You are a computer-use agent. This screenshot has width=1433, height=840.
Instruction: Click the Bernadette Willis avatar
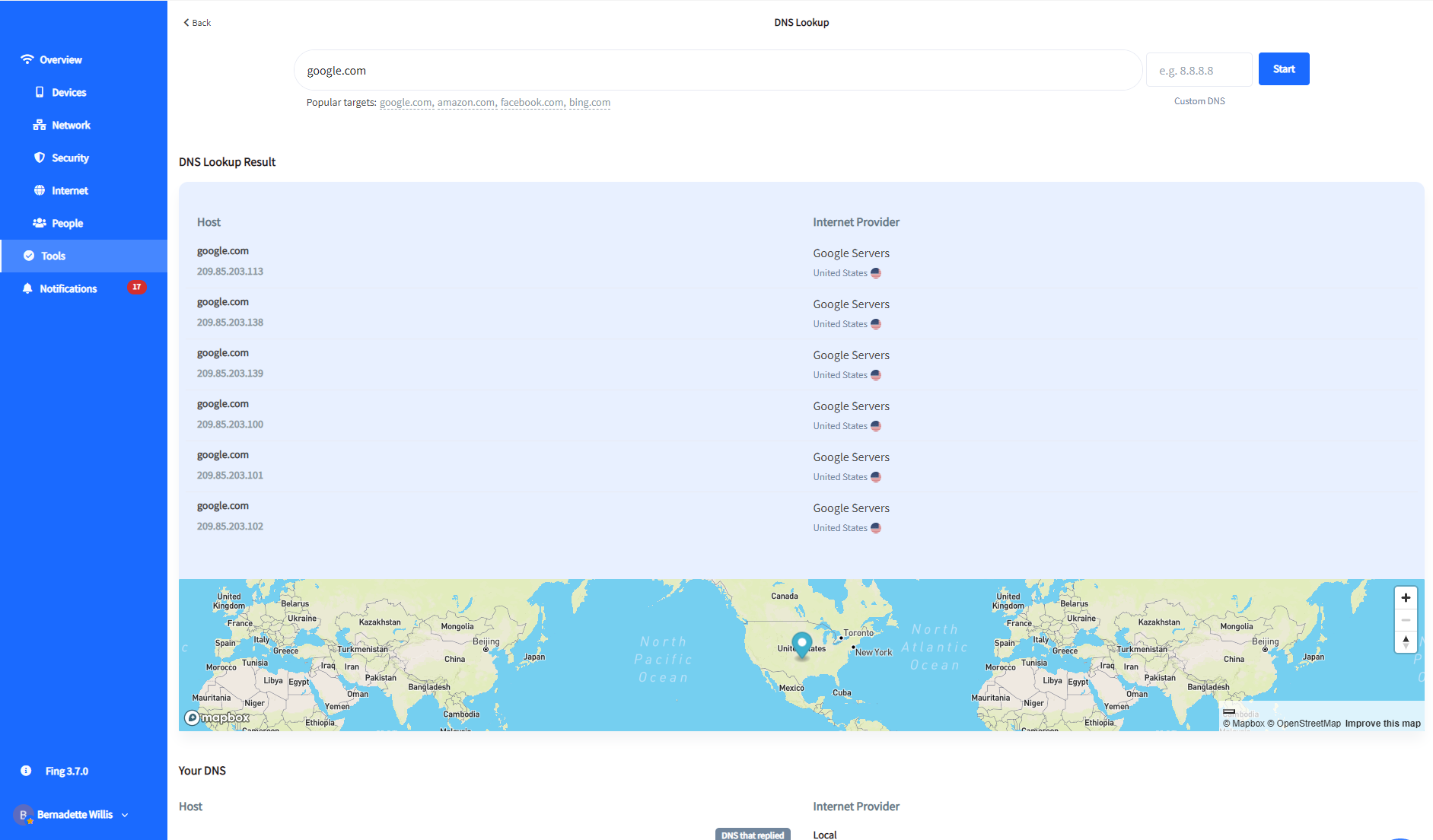tap(24, 815)
